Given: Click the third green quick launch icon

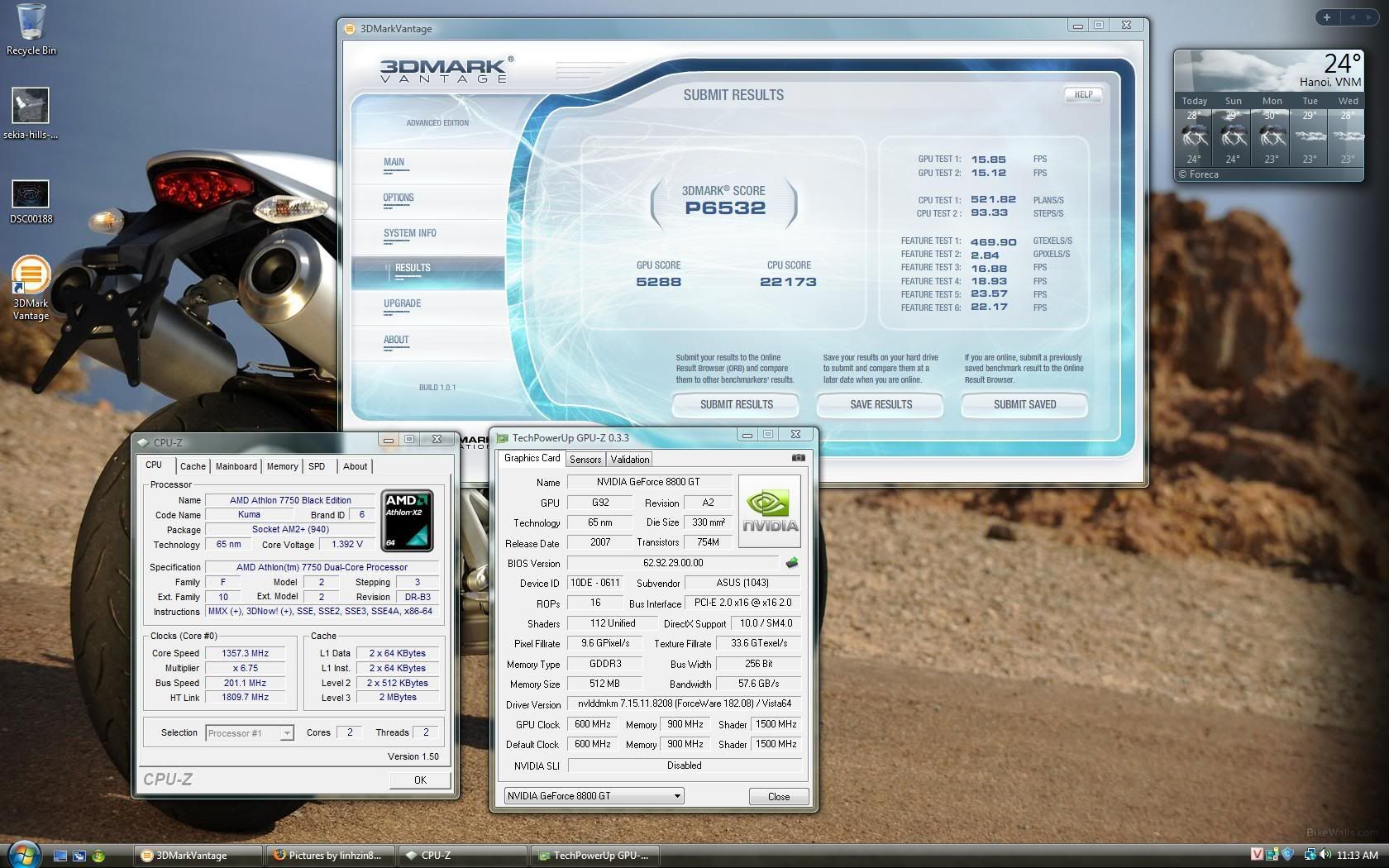Looking at the screenshot, I should (98, 856).
